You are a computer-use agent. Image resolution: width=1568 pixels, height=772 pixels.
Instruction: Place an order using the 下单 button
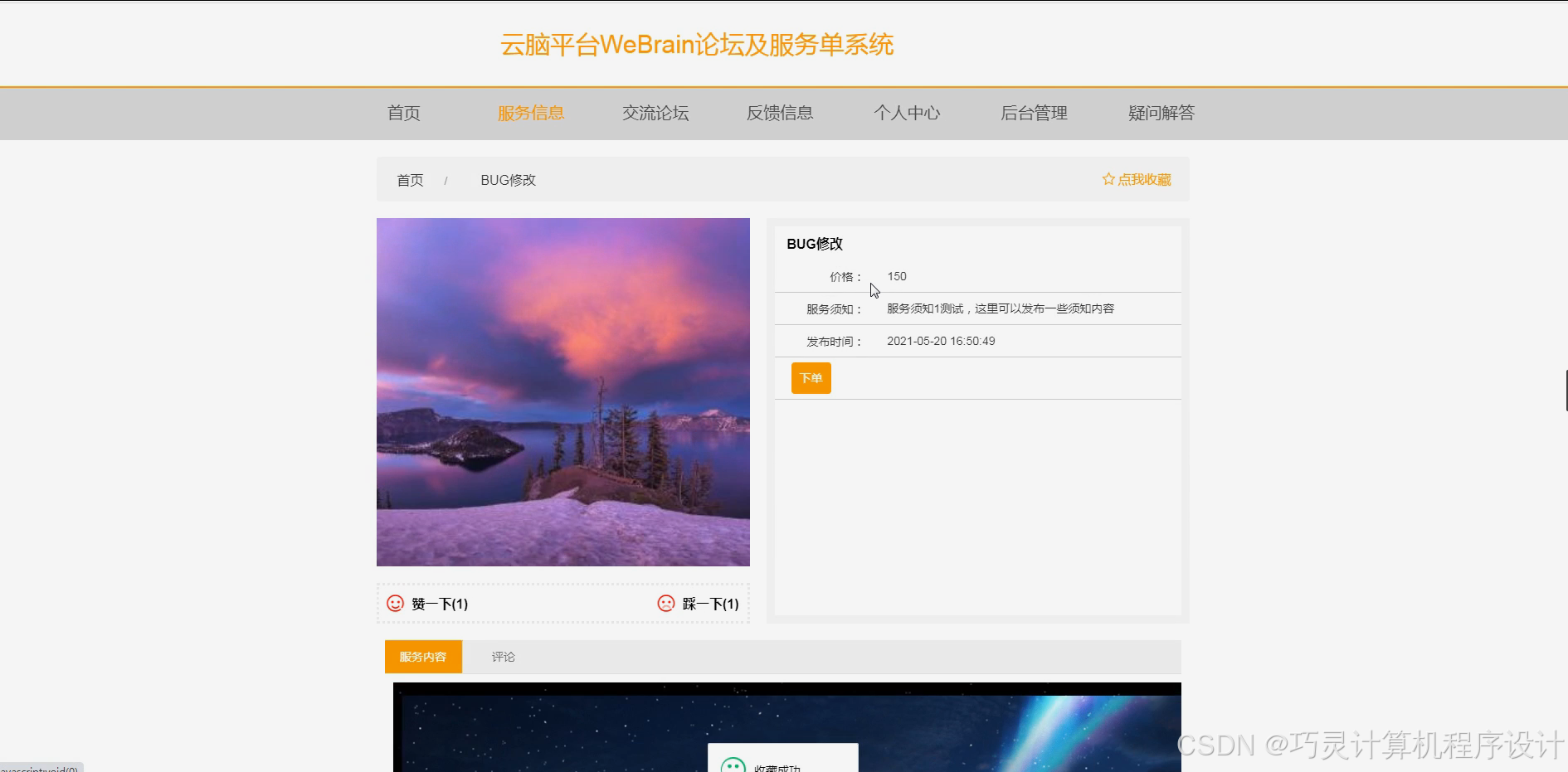coord(811,377)
